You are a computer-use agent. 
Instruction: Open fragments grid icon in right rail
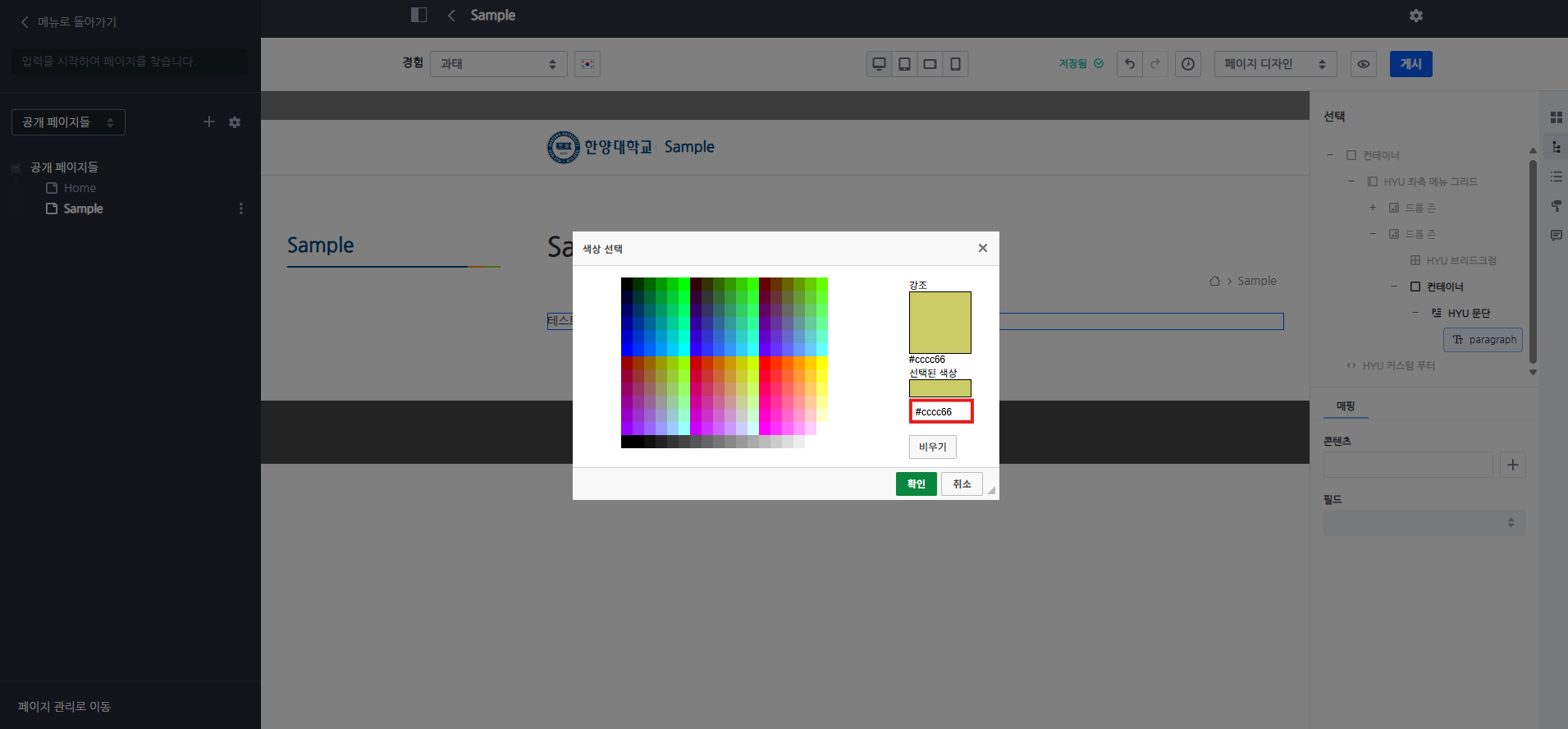click(1556, 117)
